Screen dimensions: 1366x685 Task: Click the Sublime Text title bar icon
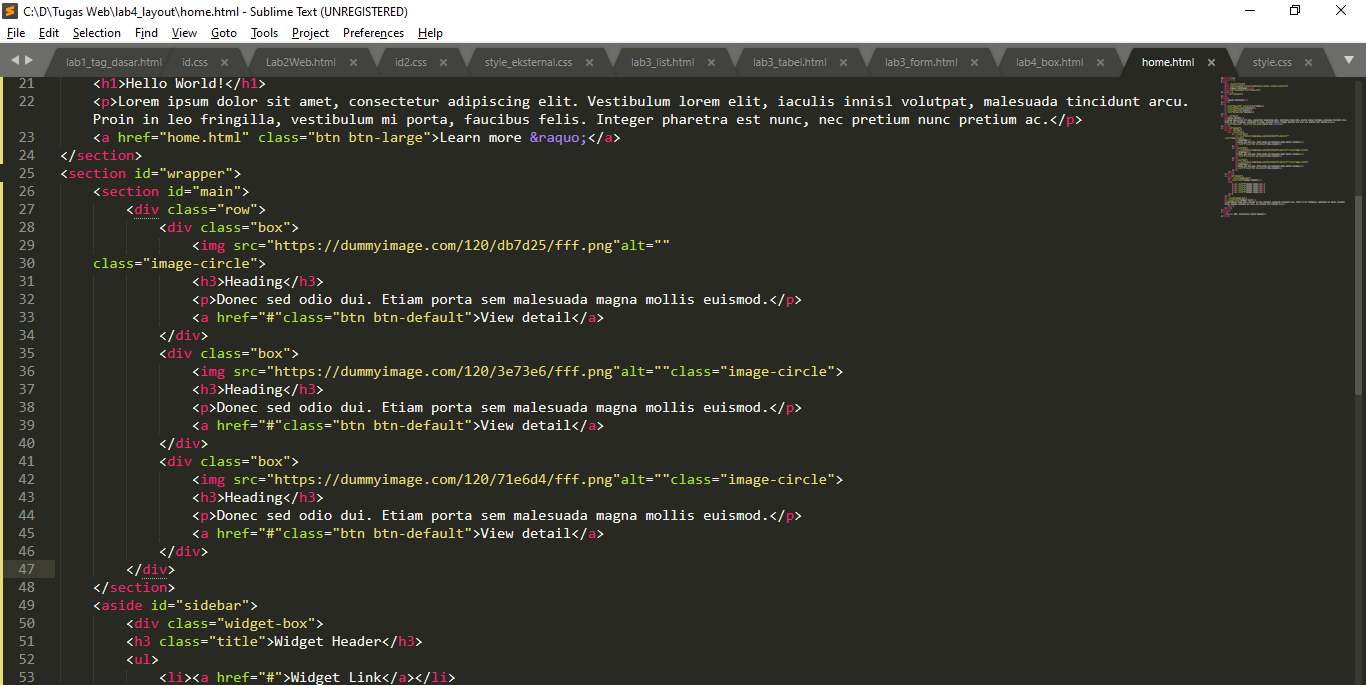tap(10, 11)
